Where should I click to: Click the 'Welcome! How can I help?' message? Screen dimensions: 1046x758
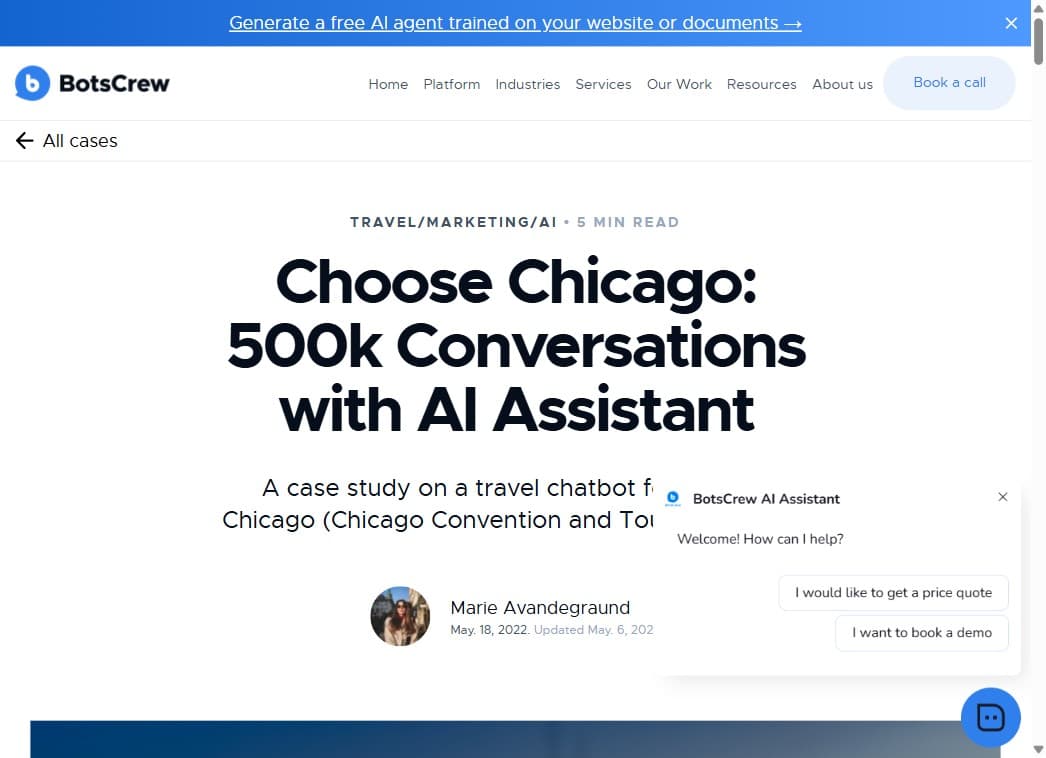(x=760, y=539)
